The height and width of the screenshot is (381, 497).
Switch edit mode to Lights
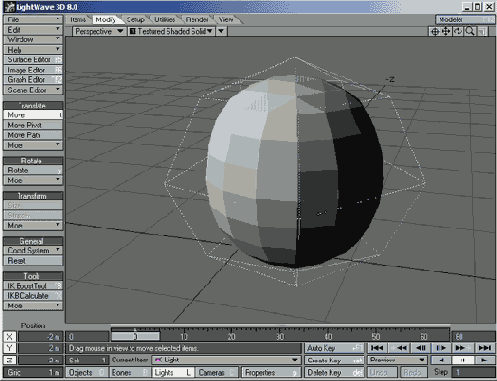tap(173, 372)
